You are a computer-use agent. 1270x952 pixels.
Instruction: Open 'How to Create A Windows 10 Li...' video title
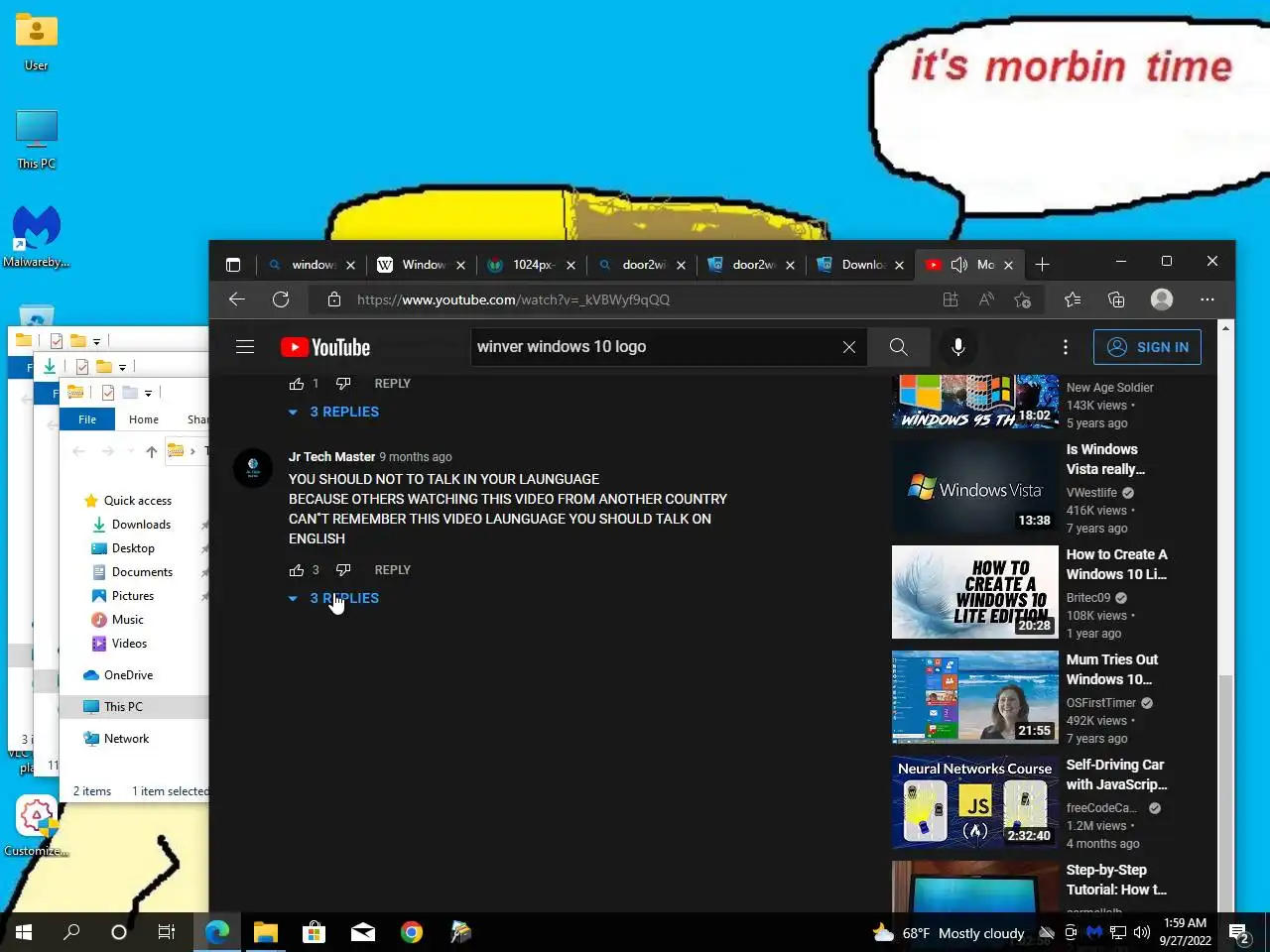1116,564
